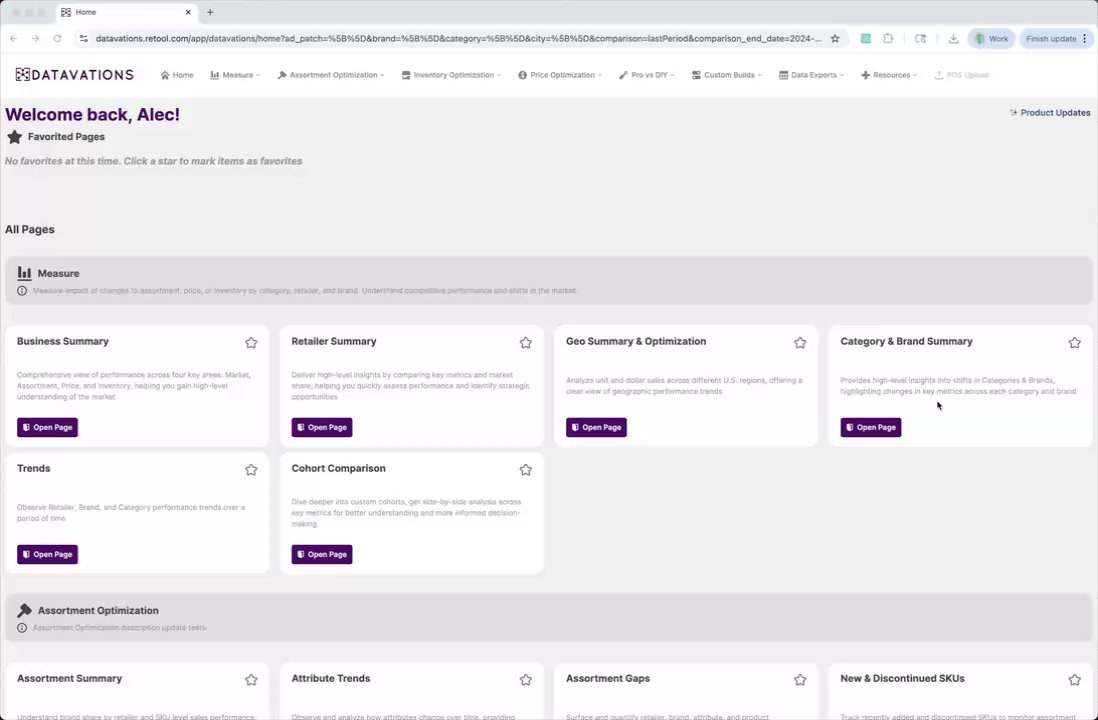This screenshot has height=720, width=1098.
Task: Go back in browser history
Action: (13, 39)
